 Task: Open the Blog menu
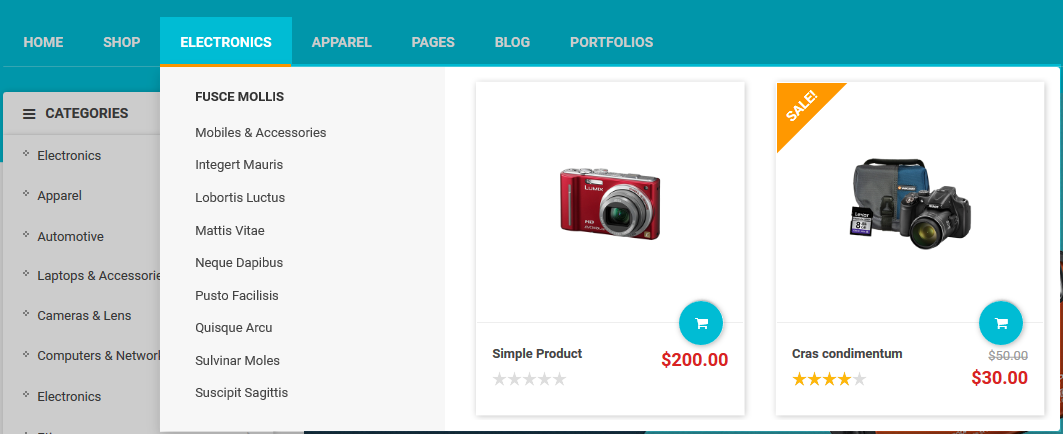513,42
